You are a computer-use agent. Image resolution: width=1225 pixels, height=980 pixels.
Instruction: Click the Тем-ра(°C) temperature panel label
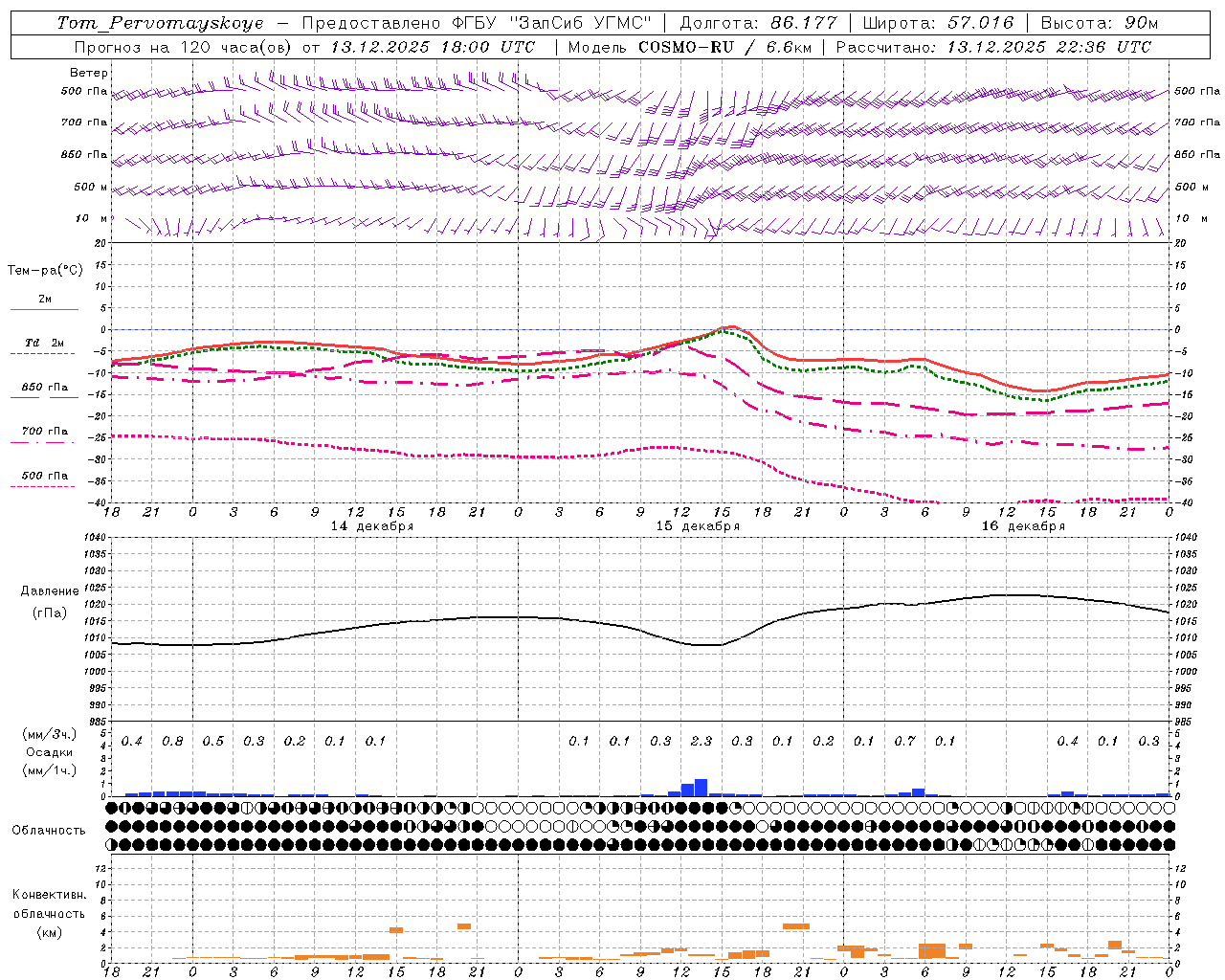tap(45, 271)
